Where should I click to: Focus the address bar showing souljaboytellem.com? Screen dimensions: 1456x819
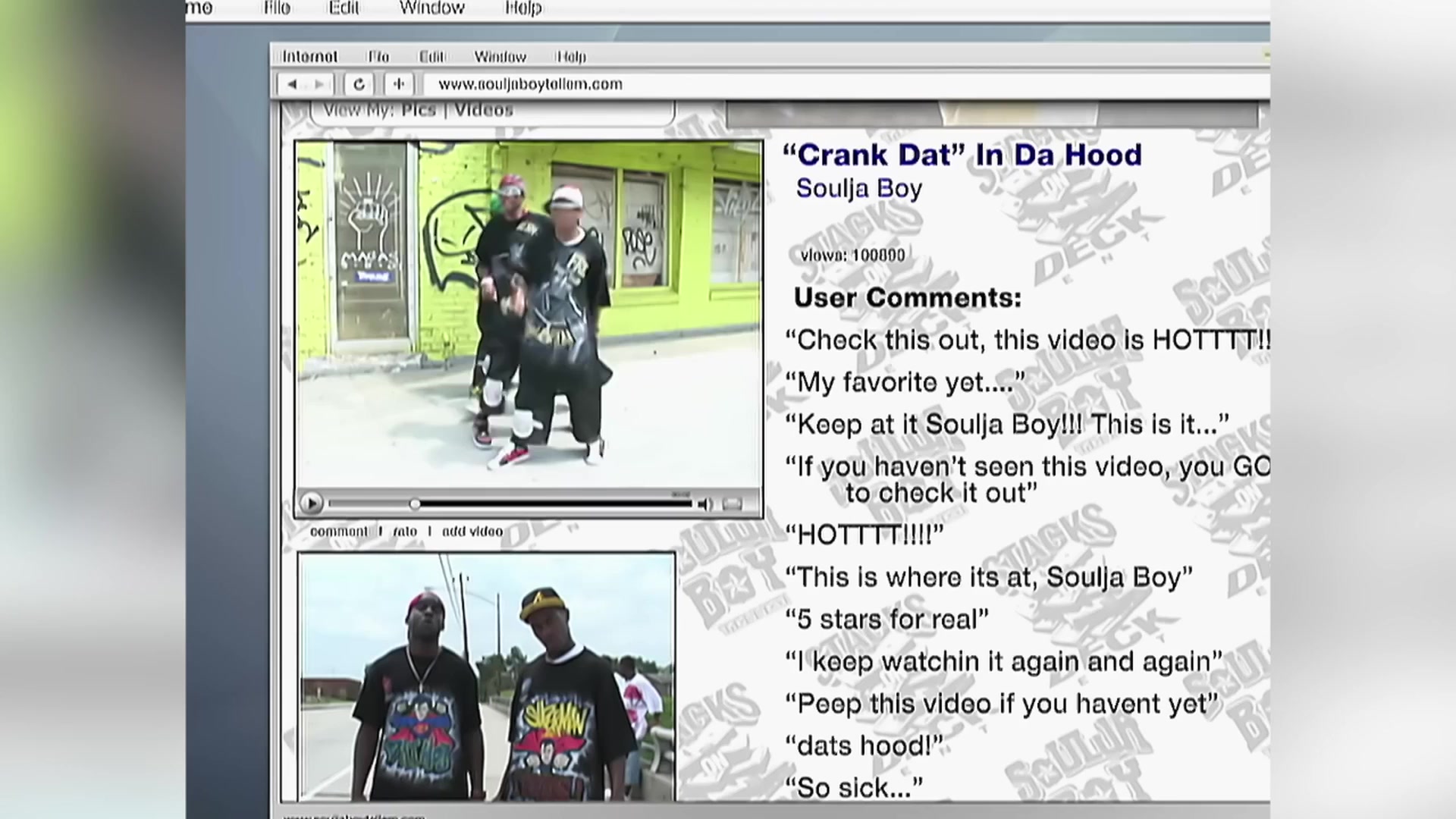tap(846, 84)
